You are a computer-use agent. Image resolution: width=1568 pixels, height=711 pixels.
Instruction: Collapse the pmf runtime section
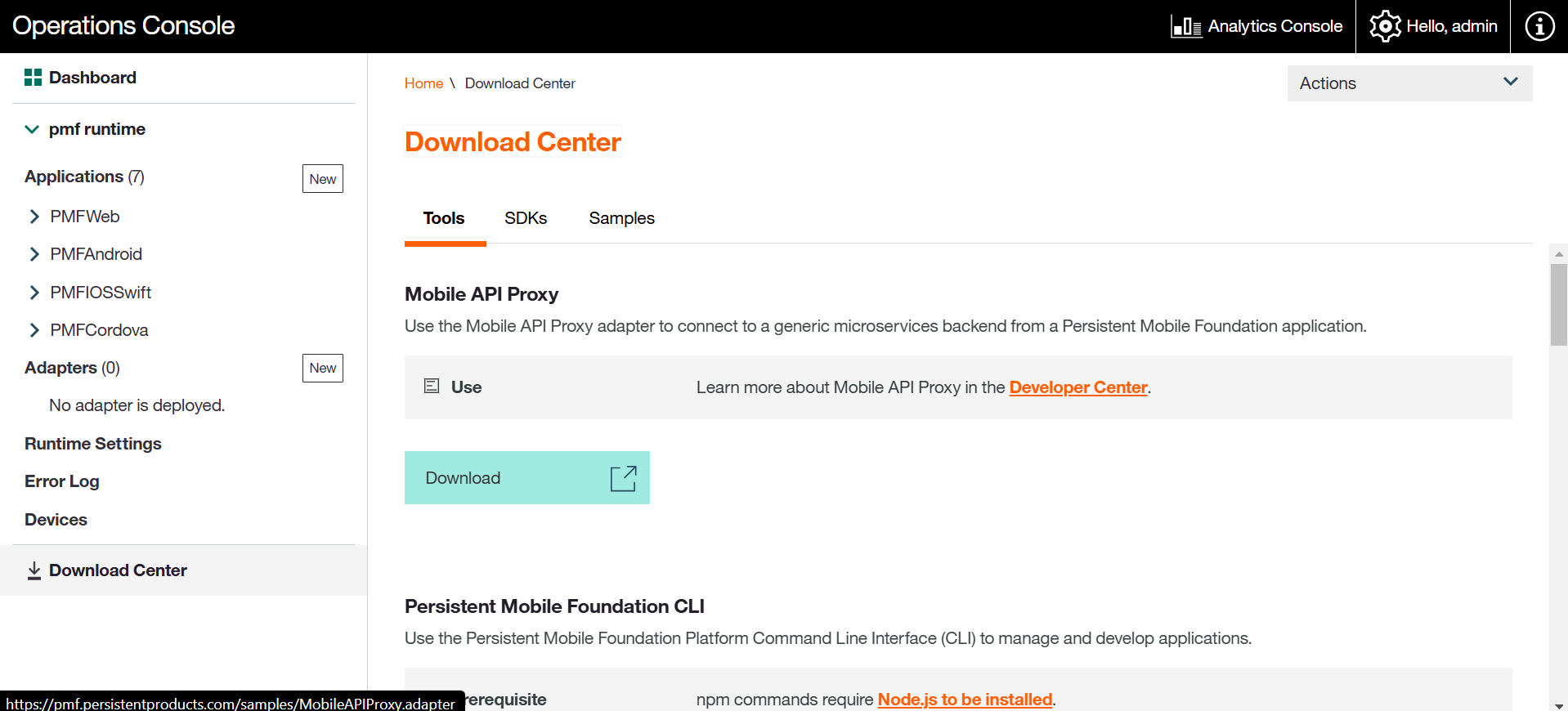(32, 129)
